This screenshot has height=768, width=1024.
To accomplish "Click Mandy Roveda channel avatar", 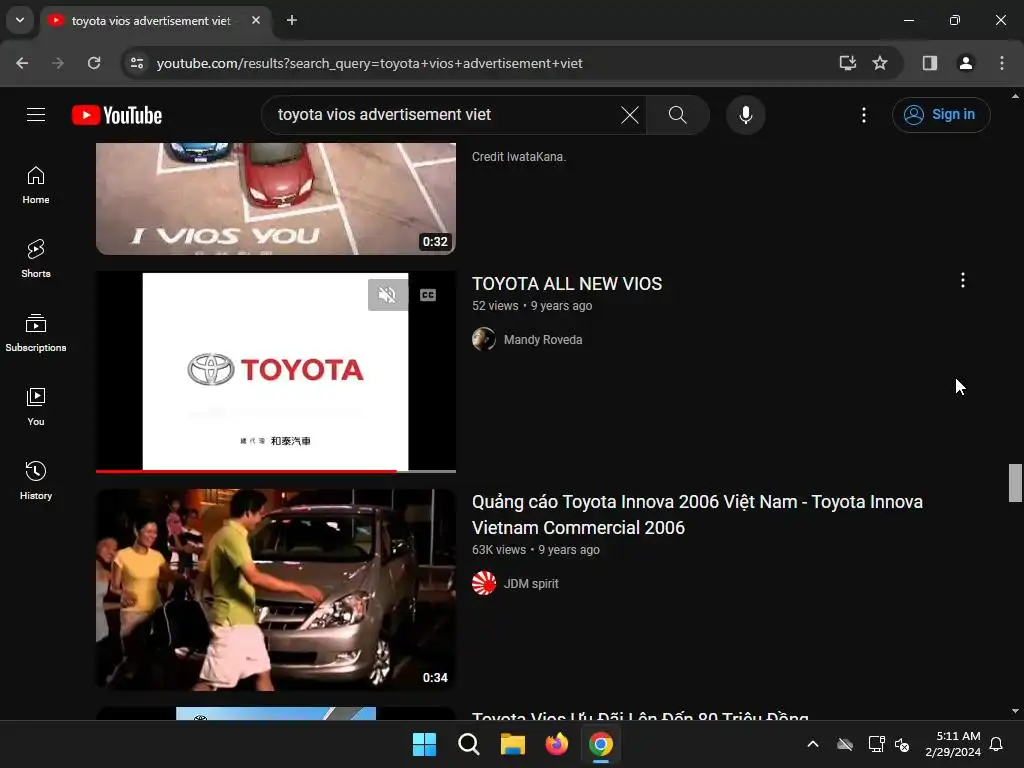I will [x=484, y=339].
